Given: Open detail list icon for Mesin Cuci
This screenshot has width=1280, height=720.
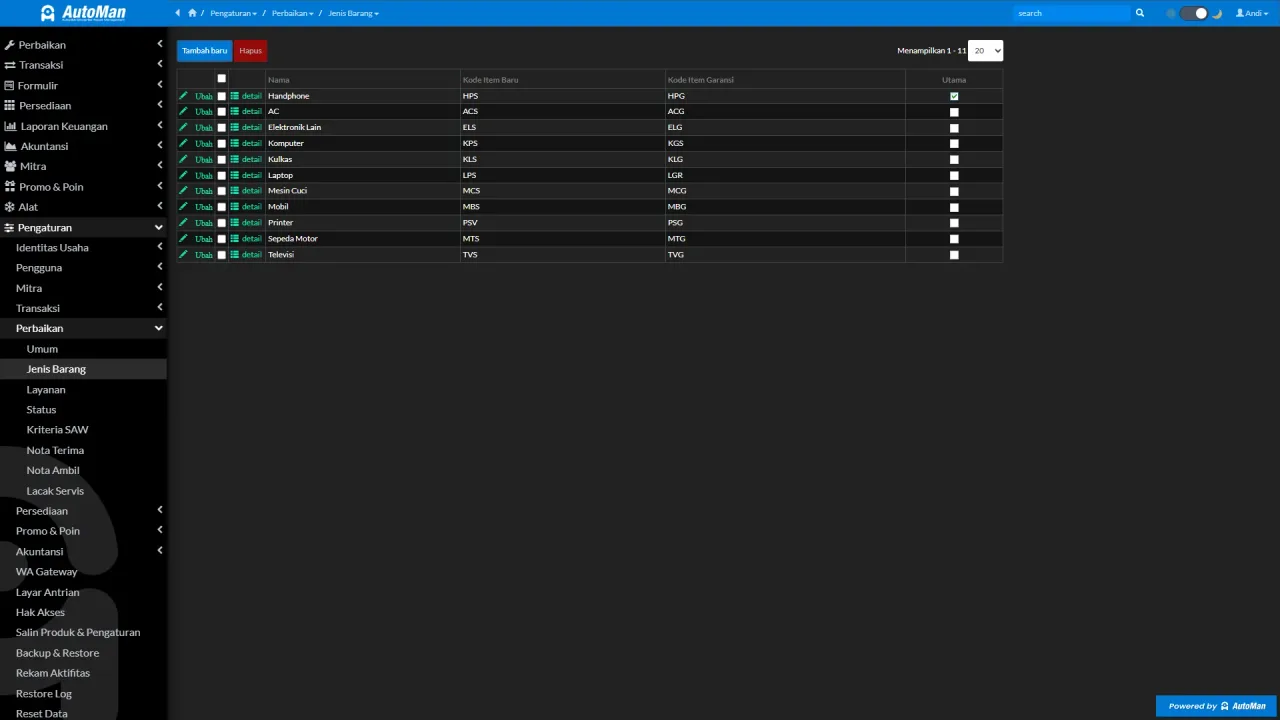Looking at the screenshot, I should [x=235, y=191].
